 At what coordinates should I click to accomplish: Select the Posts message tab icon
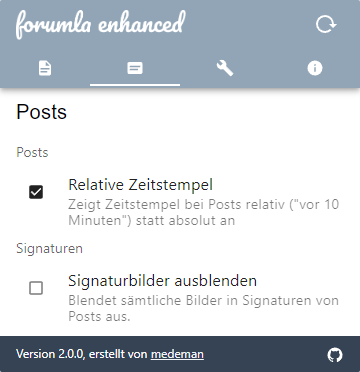(x=135, y=69)
